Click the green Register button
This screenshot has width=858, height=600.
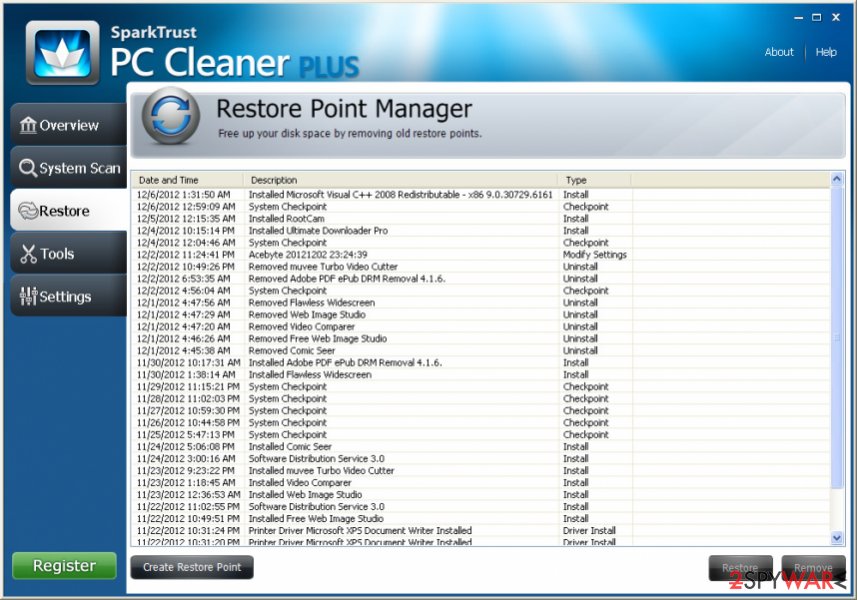(64, 566)
